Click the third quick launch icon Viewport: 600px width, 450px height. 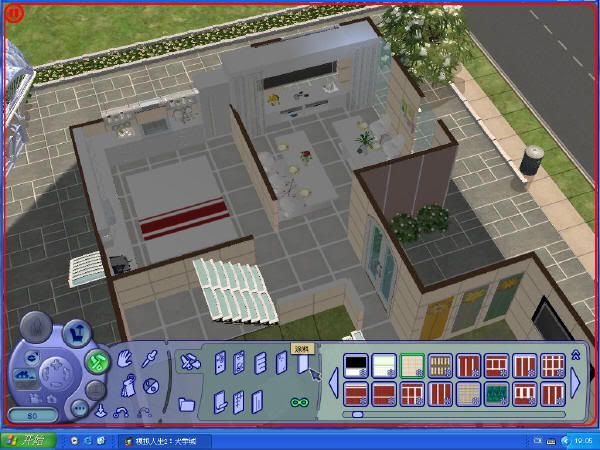pos(101,441)
